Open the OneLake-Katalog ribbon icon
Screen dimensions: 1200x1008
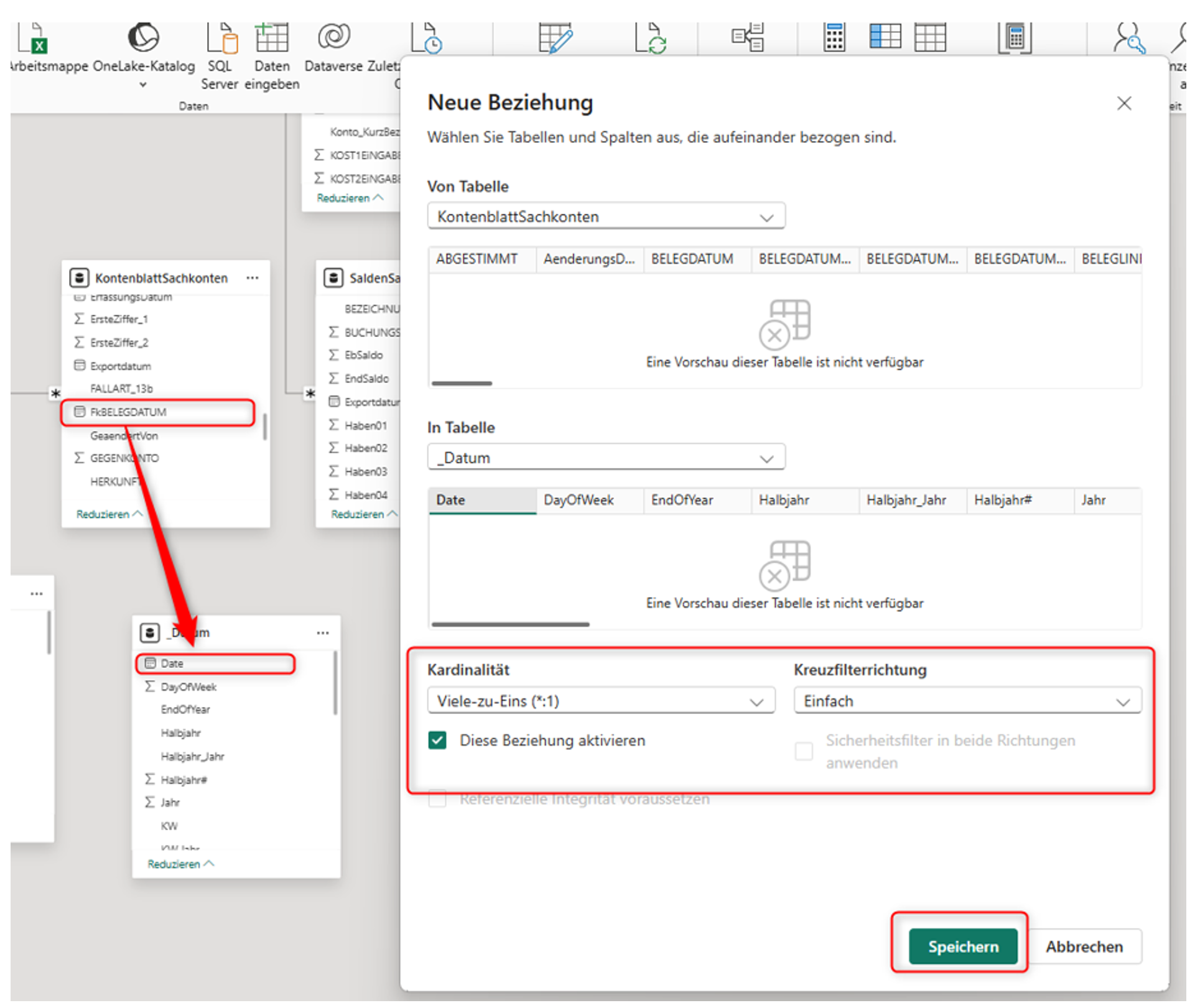tap(144, 38)
